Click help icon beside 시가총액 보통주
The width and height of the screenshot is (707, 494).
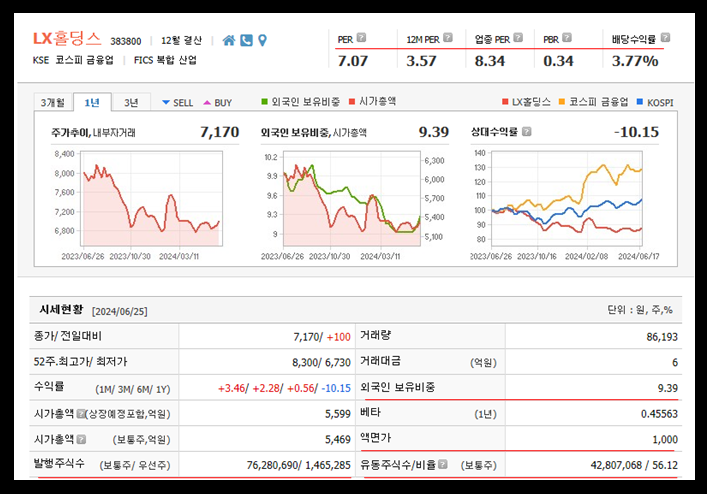pos(81,439)
